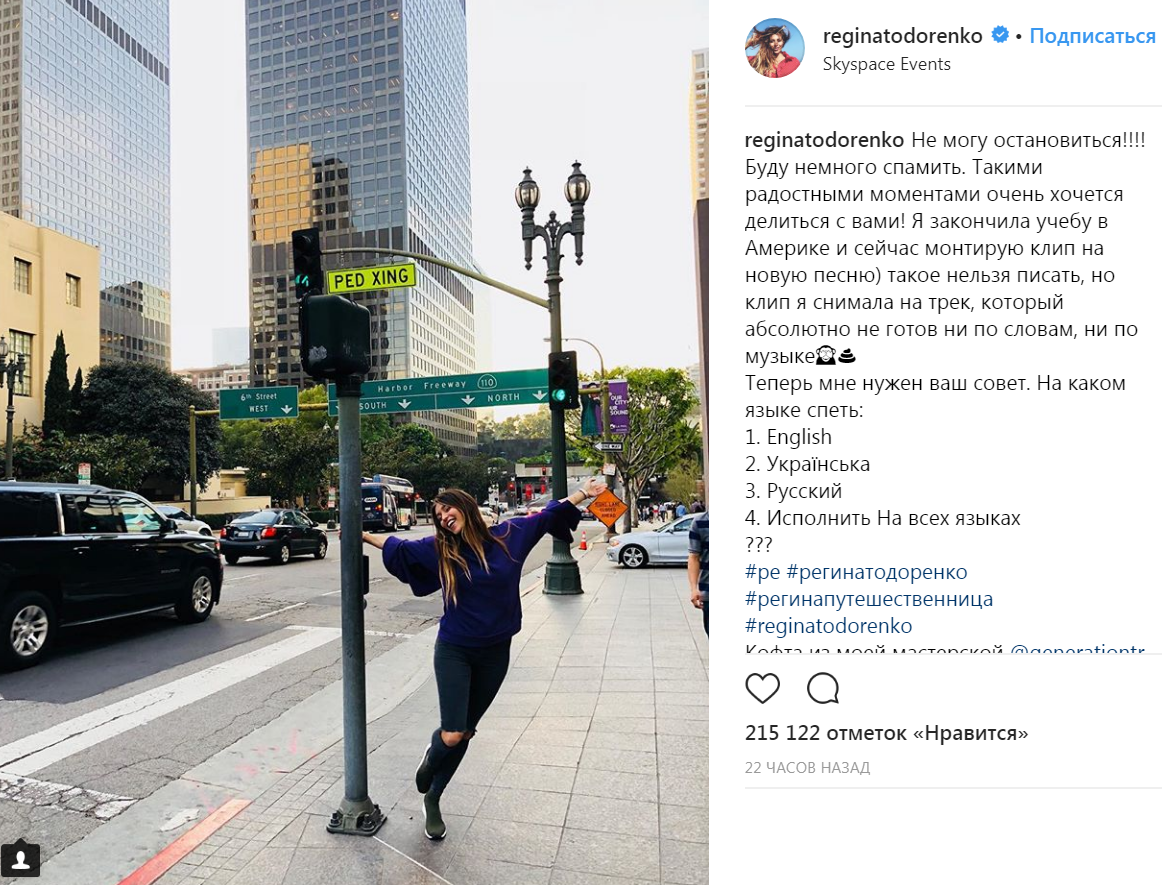Screen dimensions: 1162x885
Task: Follow the account via Подписаться
Action: coord(1092,36)
